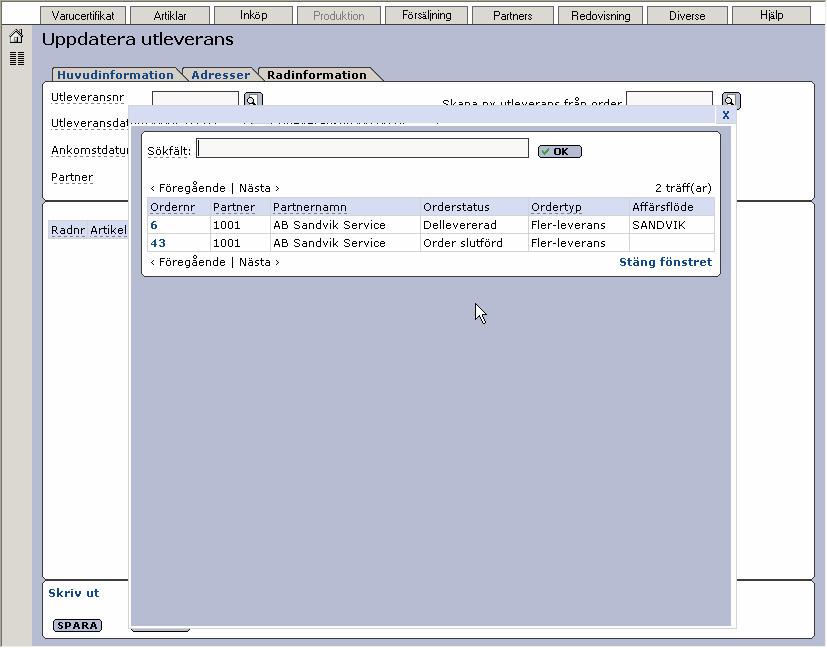This screenshot has height=648, width=827.
Task: Select order number 43 link
Action: (x=158, y=243)
